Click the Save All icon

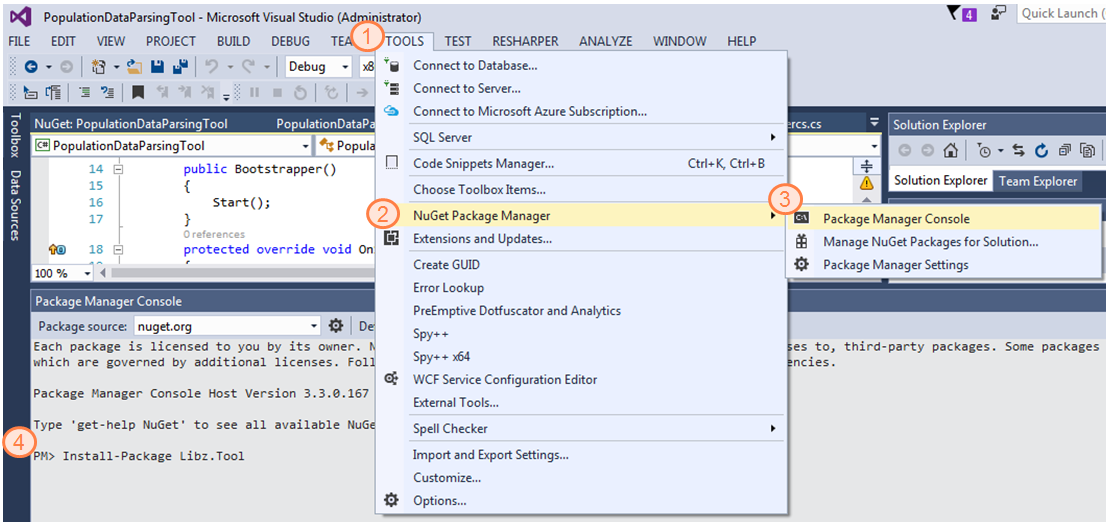coord(180,67)
